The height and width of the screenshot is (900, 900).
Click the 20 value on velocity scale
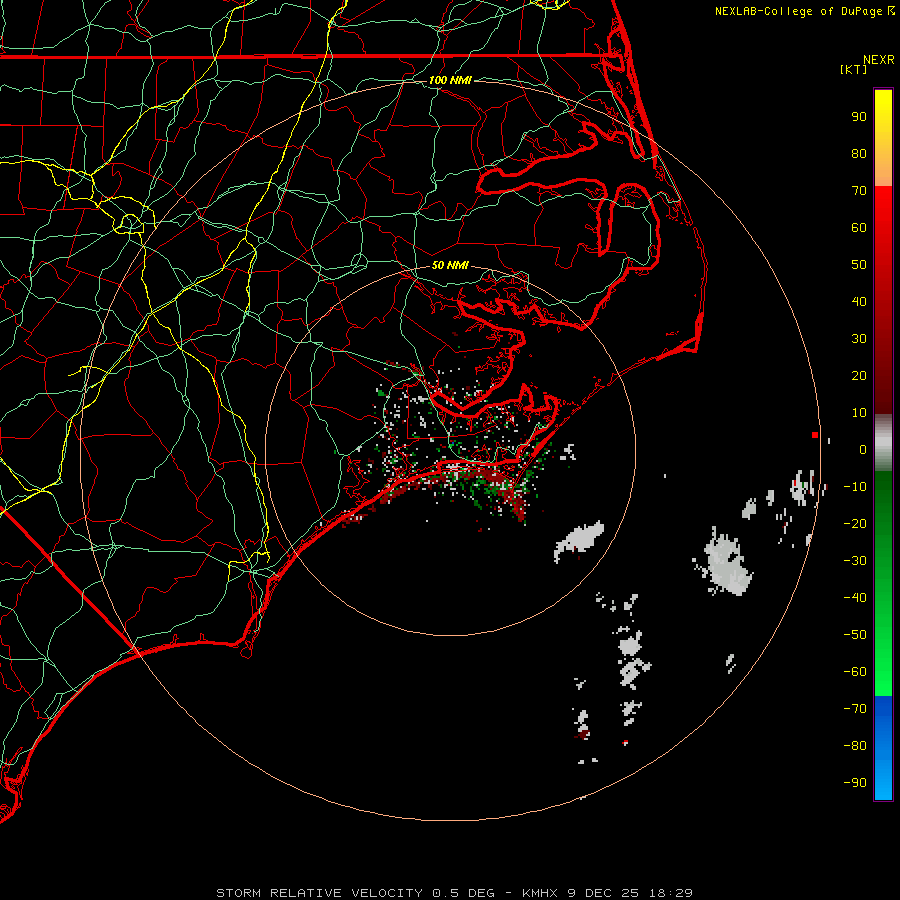(x=859, y=376)
